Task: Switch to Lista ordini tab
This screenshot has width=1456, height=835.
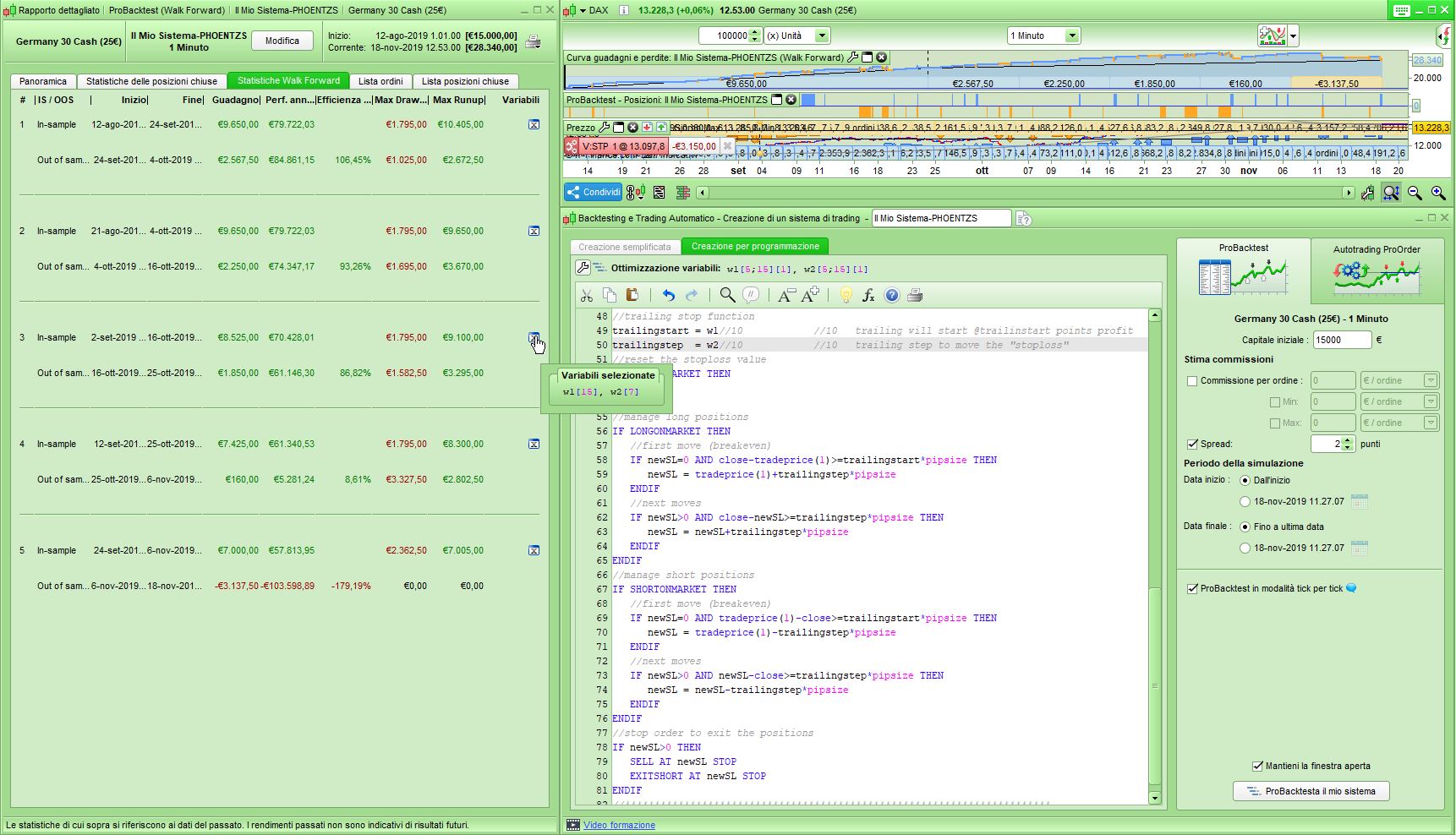Action: pos(380,81)
